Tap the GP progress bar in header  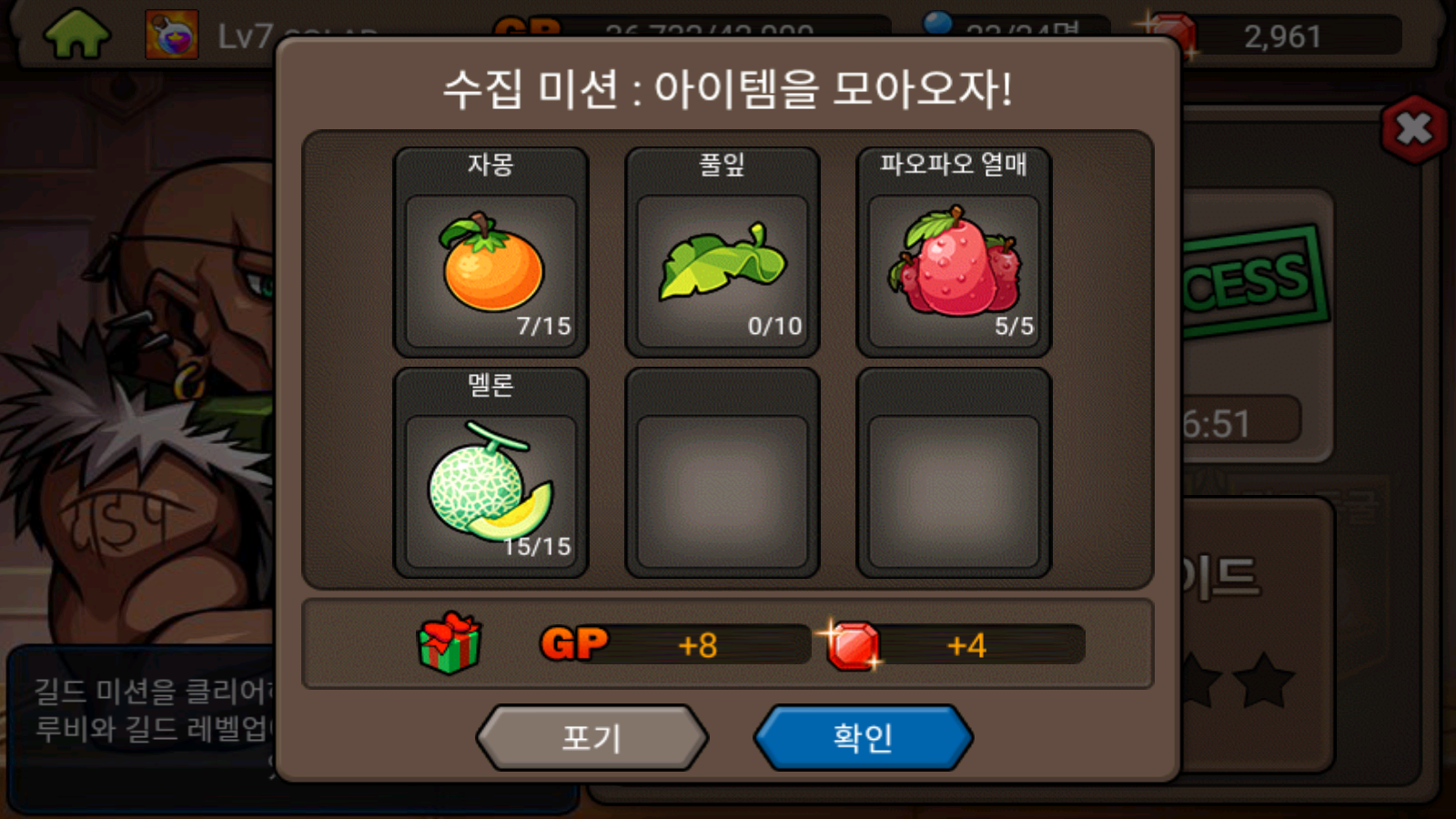pos(692,27)
